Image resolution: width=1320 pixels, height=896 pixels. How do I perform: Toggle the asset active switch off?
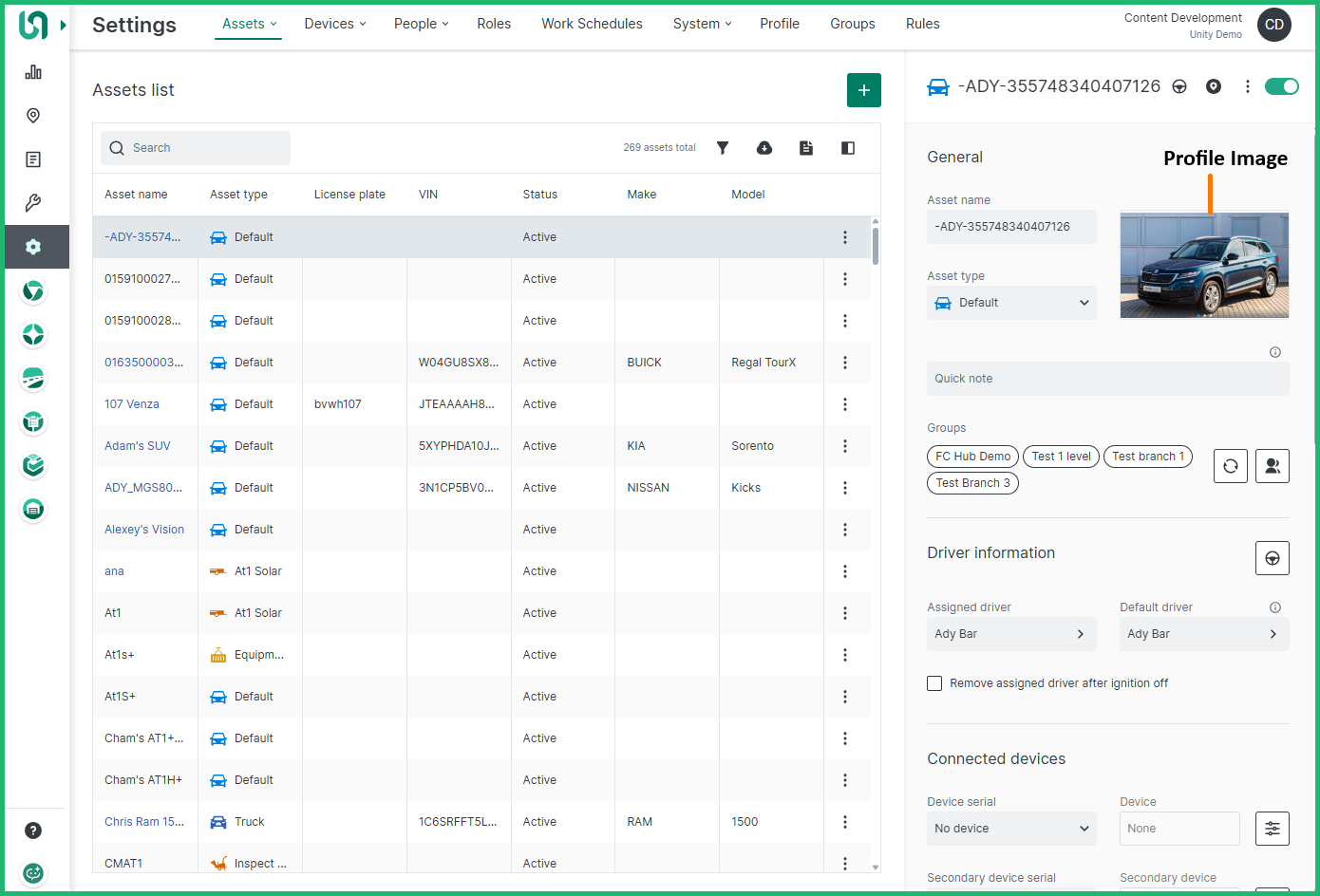click(x=1281, y=86)
